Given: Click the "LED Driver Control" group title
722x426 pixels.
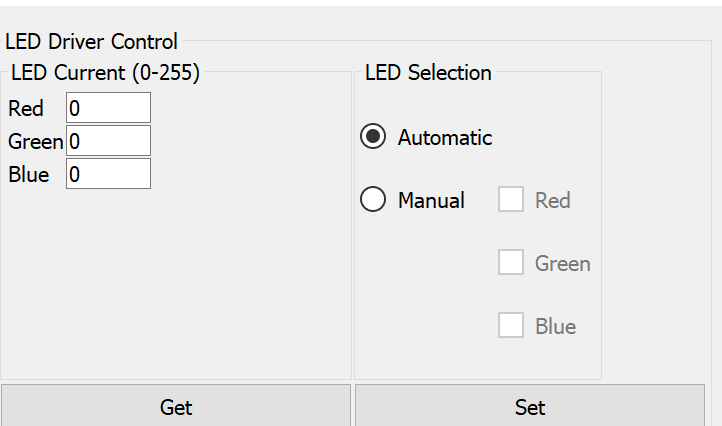Looking at the screenshot, I should click(x=91, y=42).
